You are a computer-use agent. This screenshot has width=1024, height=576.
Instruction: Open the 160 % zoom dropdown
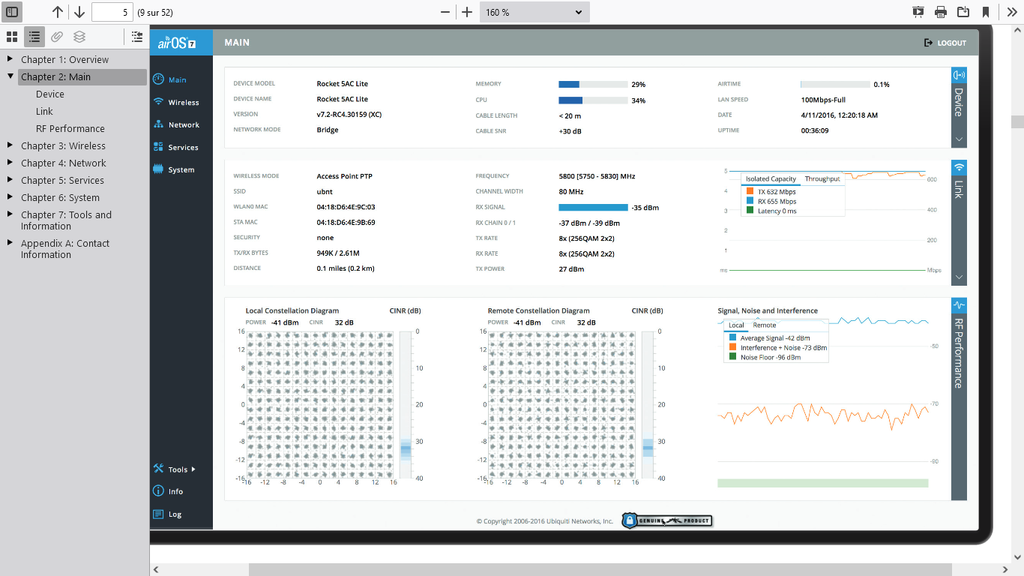pyautogui.click(x=534, y=12)
